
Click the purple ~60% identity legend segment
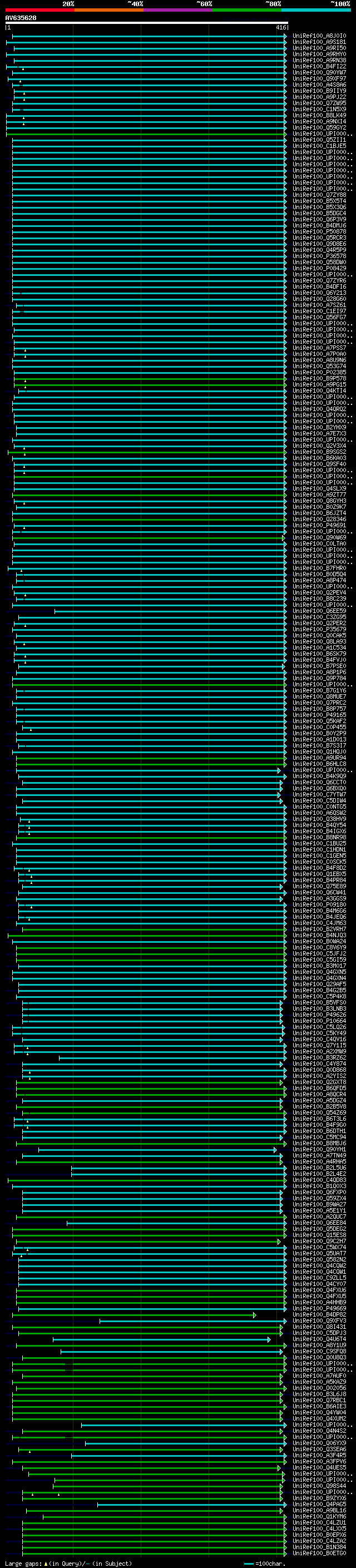tap(179, 10)
